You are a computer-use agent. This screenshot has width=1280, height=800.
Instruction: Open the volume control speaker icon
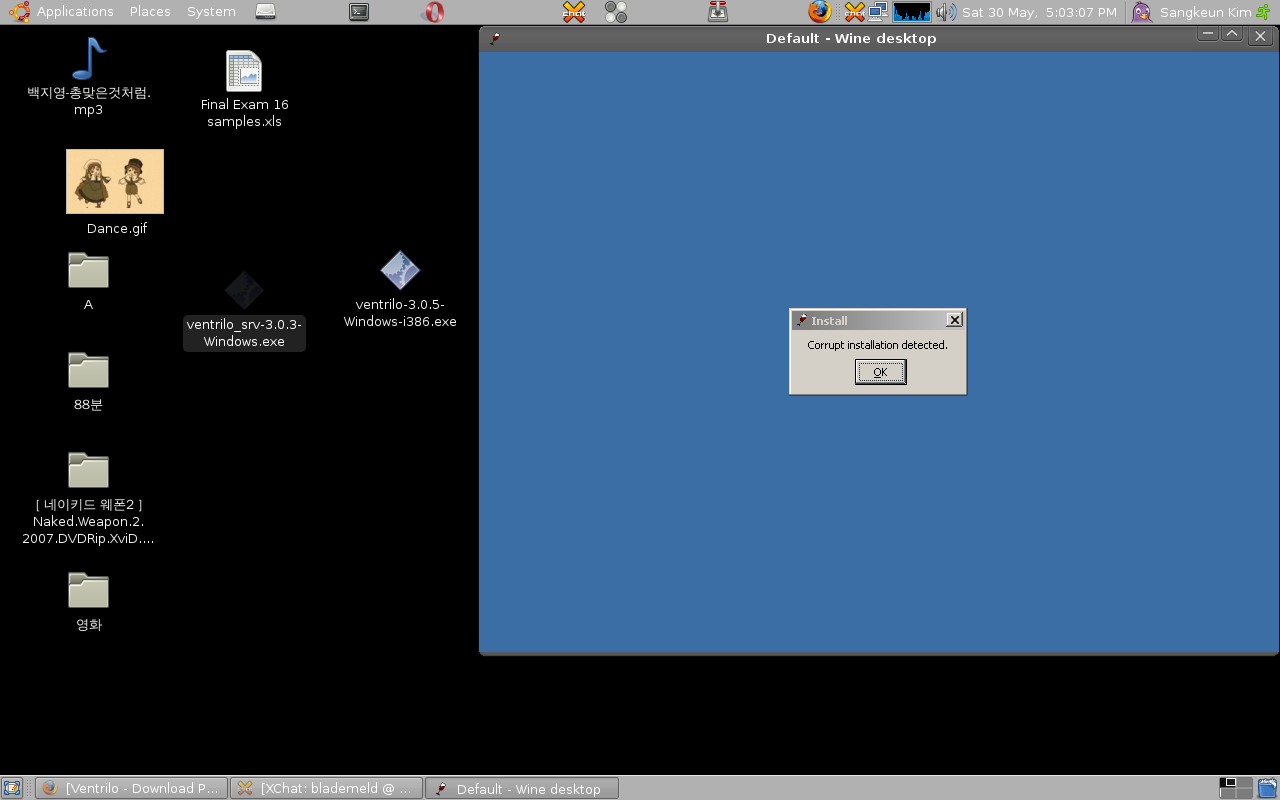click(x=945, y=12)
